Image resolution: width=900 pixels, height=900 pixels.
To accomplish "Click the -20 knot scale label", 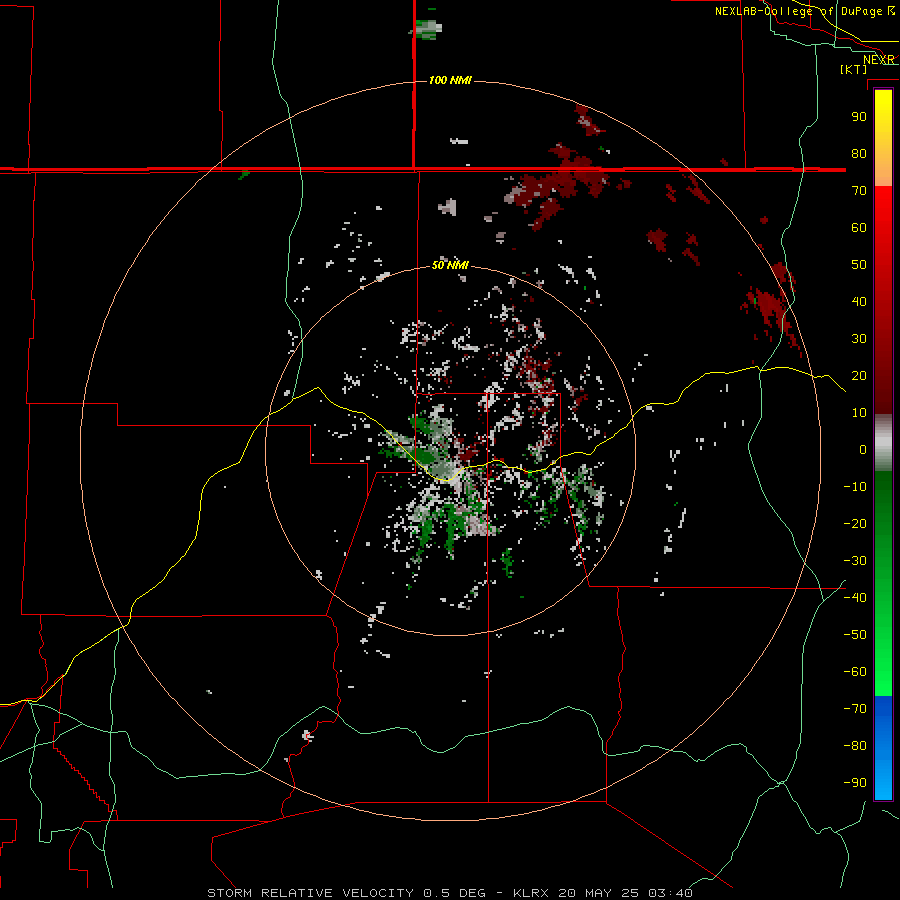I will pos(855,524).
